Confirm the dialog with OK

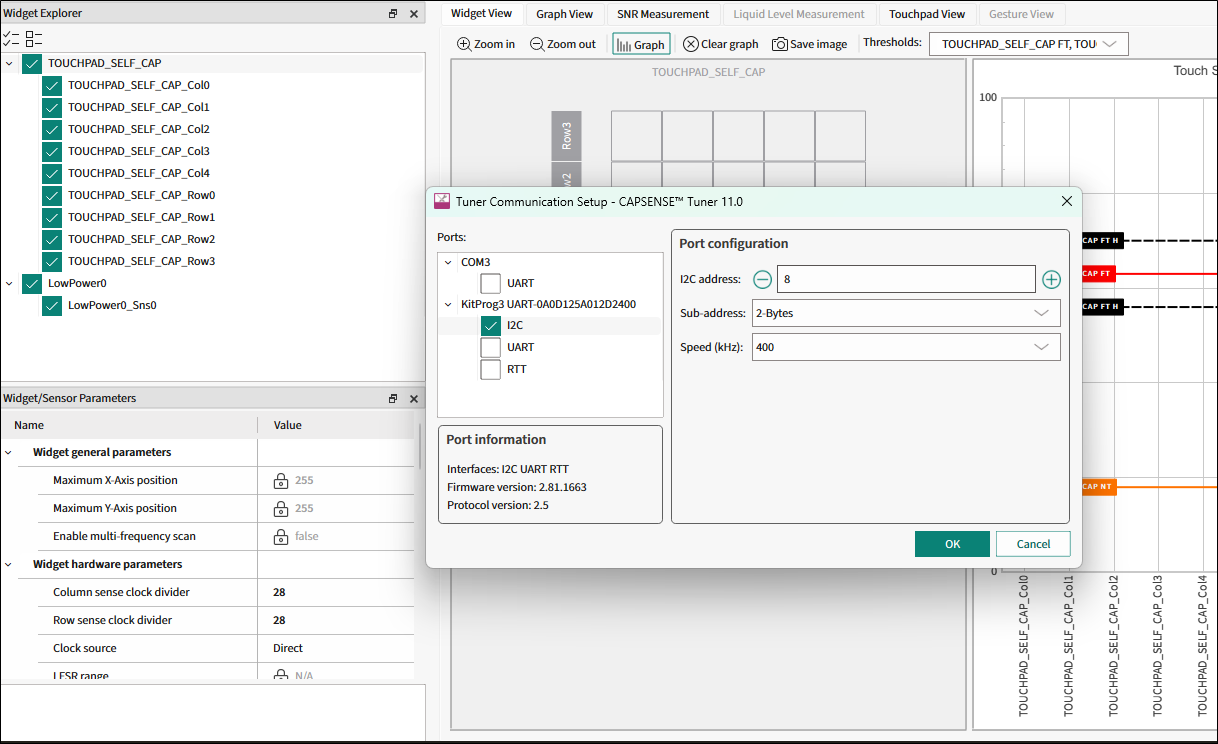click(952, 544)
